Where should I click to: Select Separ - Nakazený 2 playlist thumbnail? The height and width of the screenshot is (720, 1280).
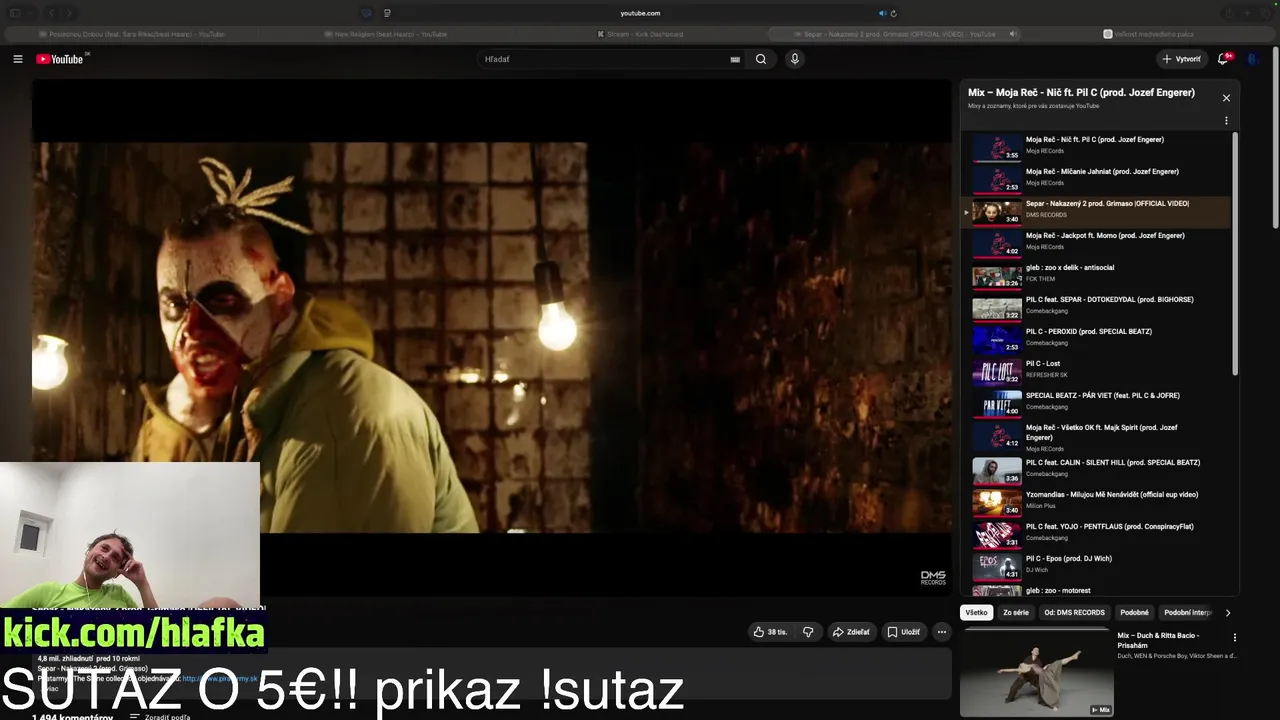click(997, 212)
